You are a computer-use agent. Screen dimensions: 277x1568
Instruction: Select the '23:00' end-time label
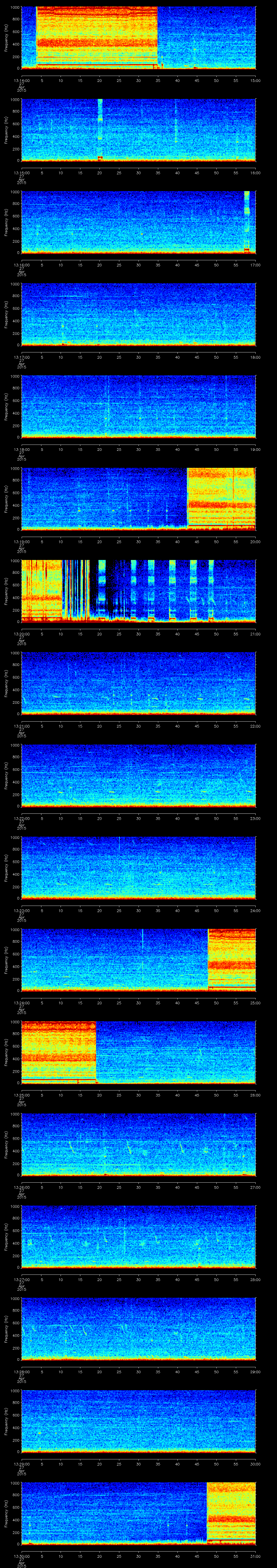pos(256,818)
